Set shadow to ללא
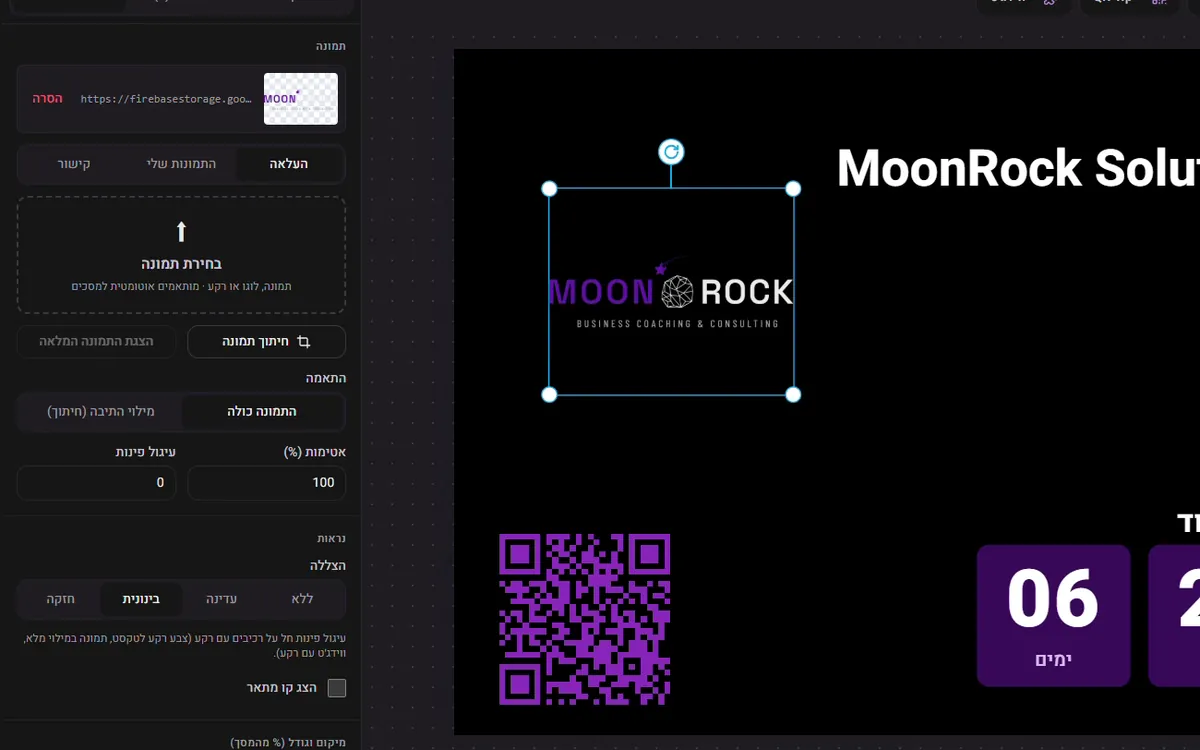The width and height of the screenshot is (1200, 750). click(x=303, y=599)
